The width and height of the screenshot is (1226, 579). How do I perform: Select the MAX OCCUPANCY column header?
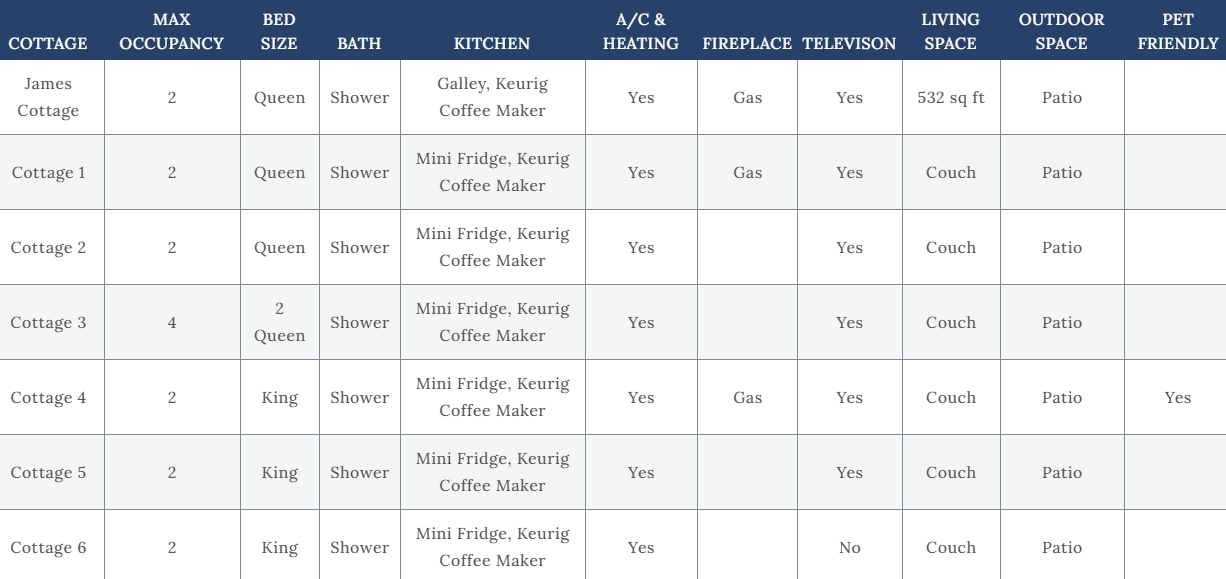[172, 31]
